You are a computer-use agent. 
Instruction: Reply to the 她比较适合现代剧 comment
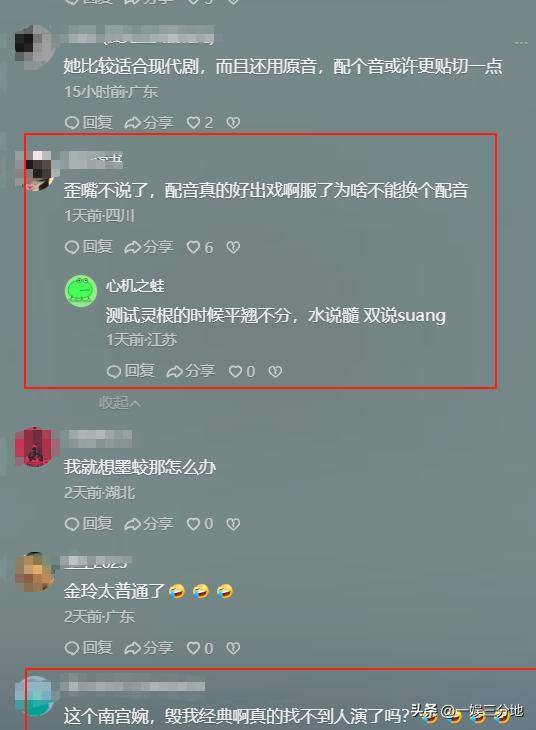(x=88, y=122)
